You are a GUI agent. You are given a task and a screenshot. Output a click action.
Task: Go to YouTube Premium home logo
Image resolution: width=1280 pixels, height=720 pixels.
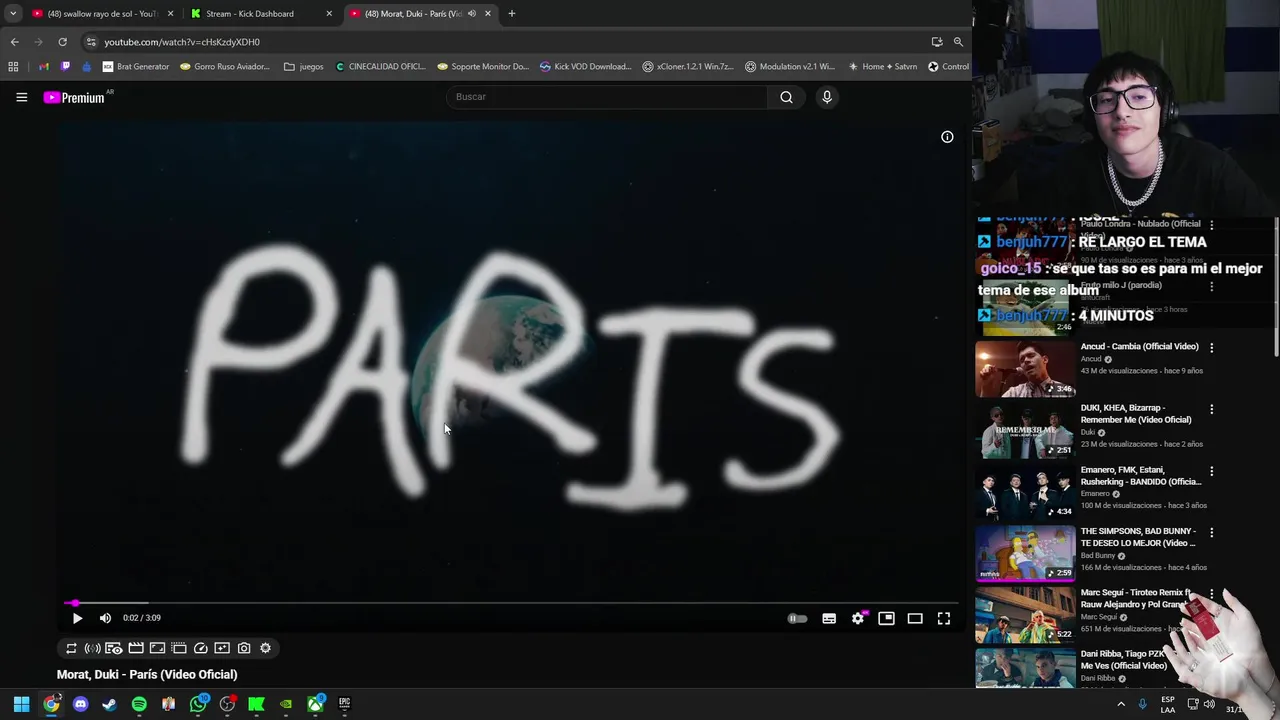(74, 97)
